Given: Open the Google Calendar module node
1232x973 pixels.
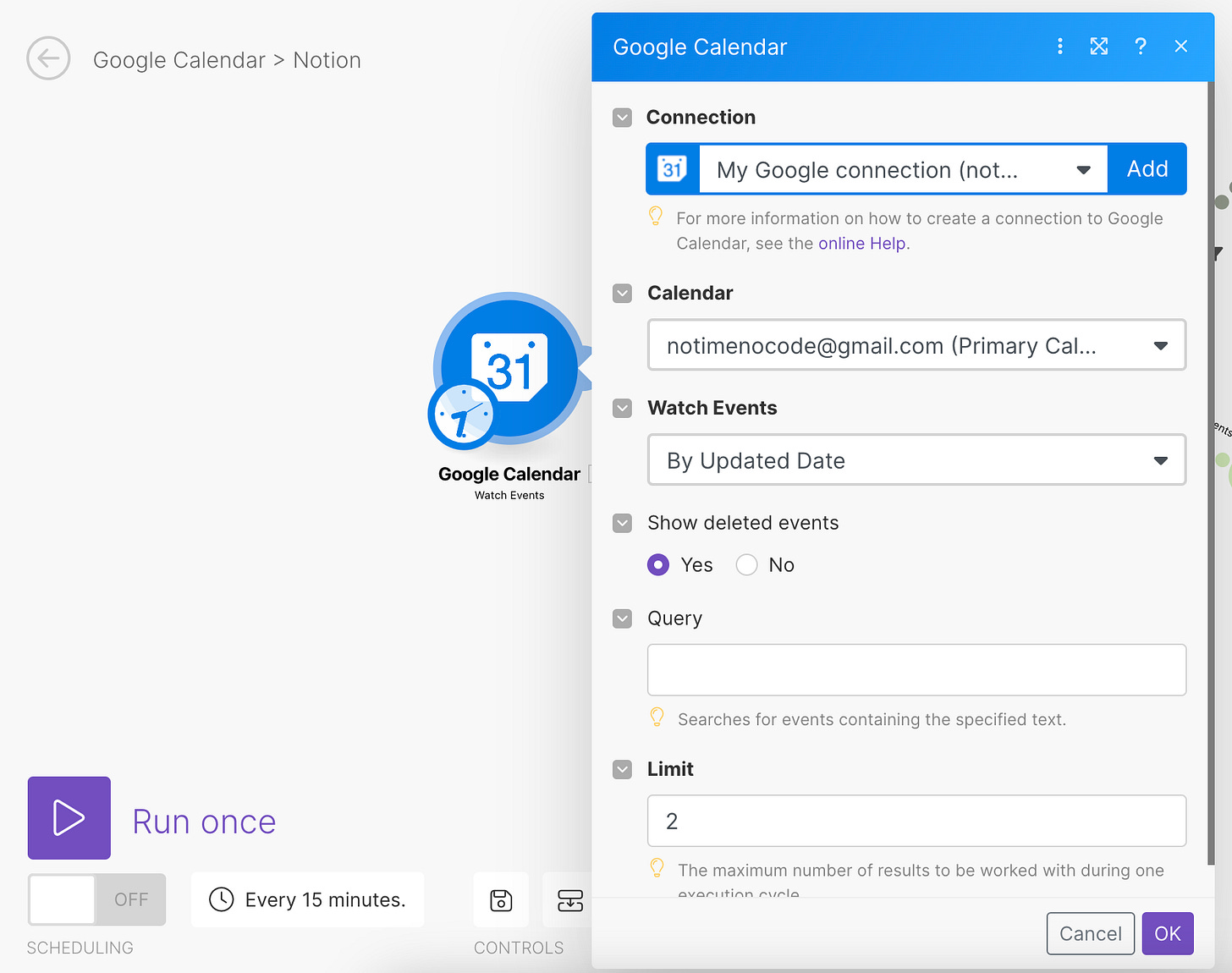Looking at the screenshot, I should [x=510, y=367].
